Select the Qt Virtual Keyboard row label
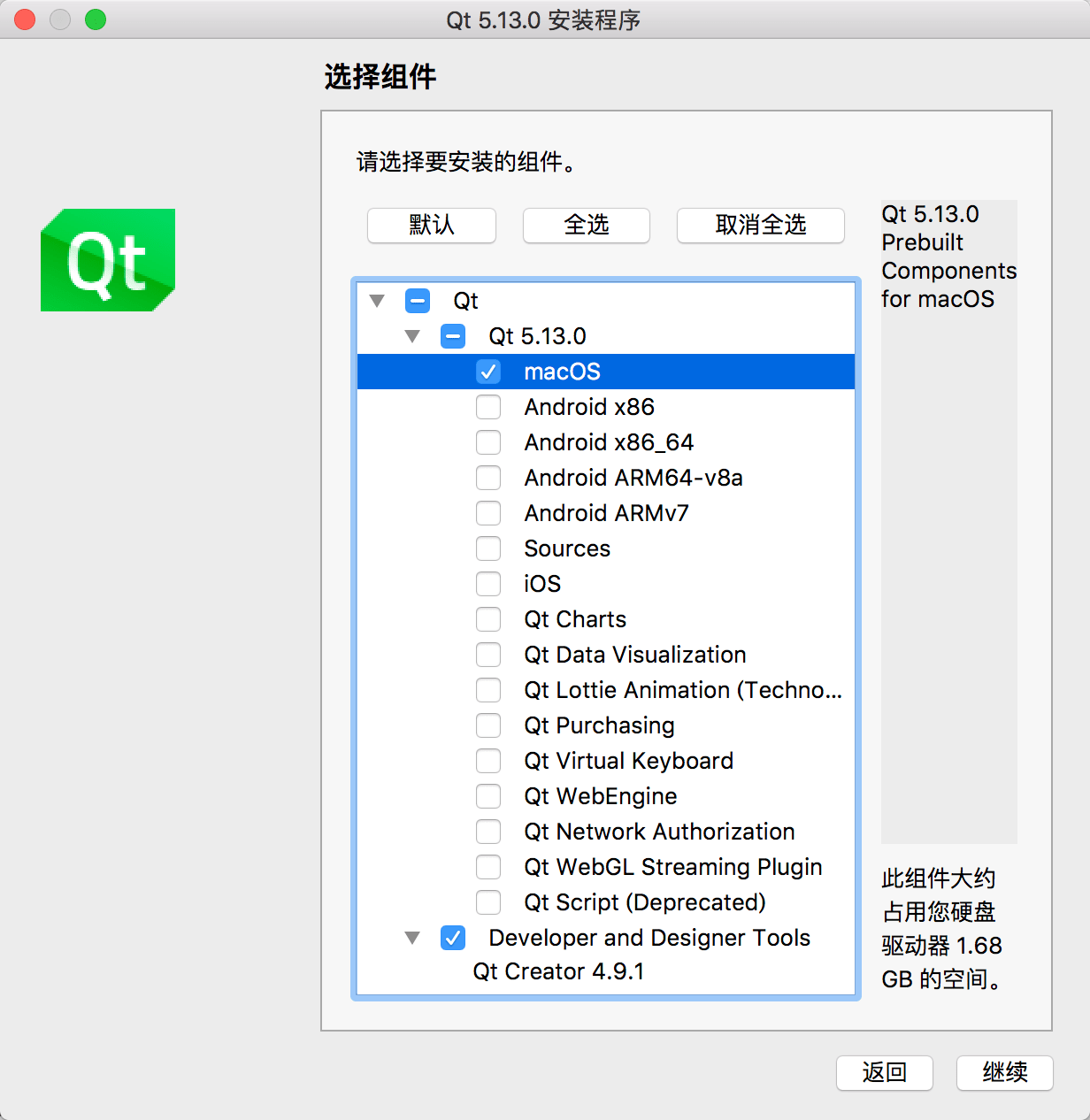 [629, 761]
